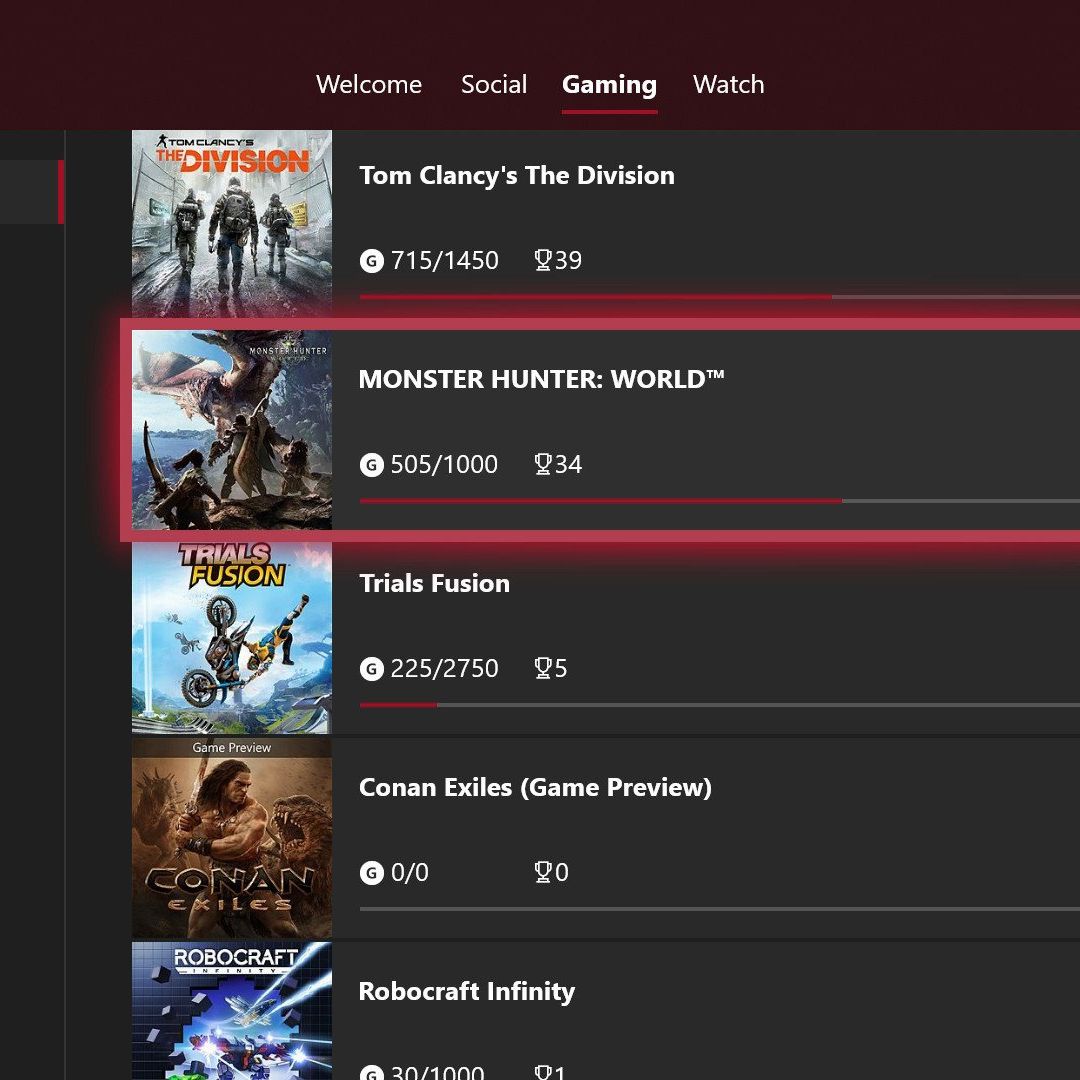Click the Trials Fusion cover thumbnail
Screen dimensions: 1080x1080
[232, 637]
